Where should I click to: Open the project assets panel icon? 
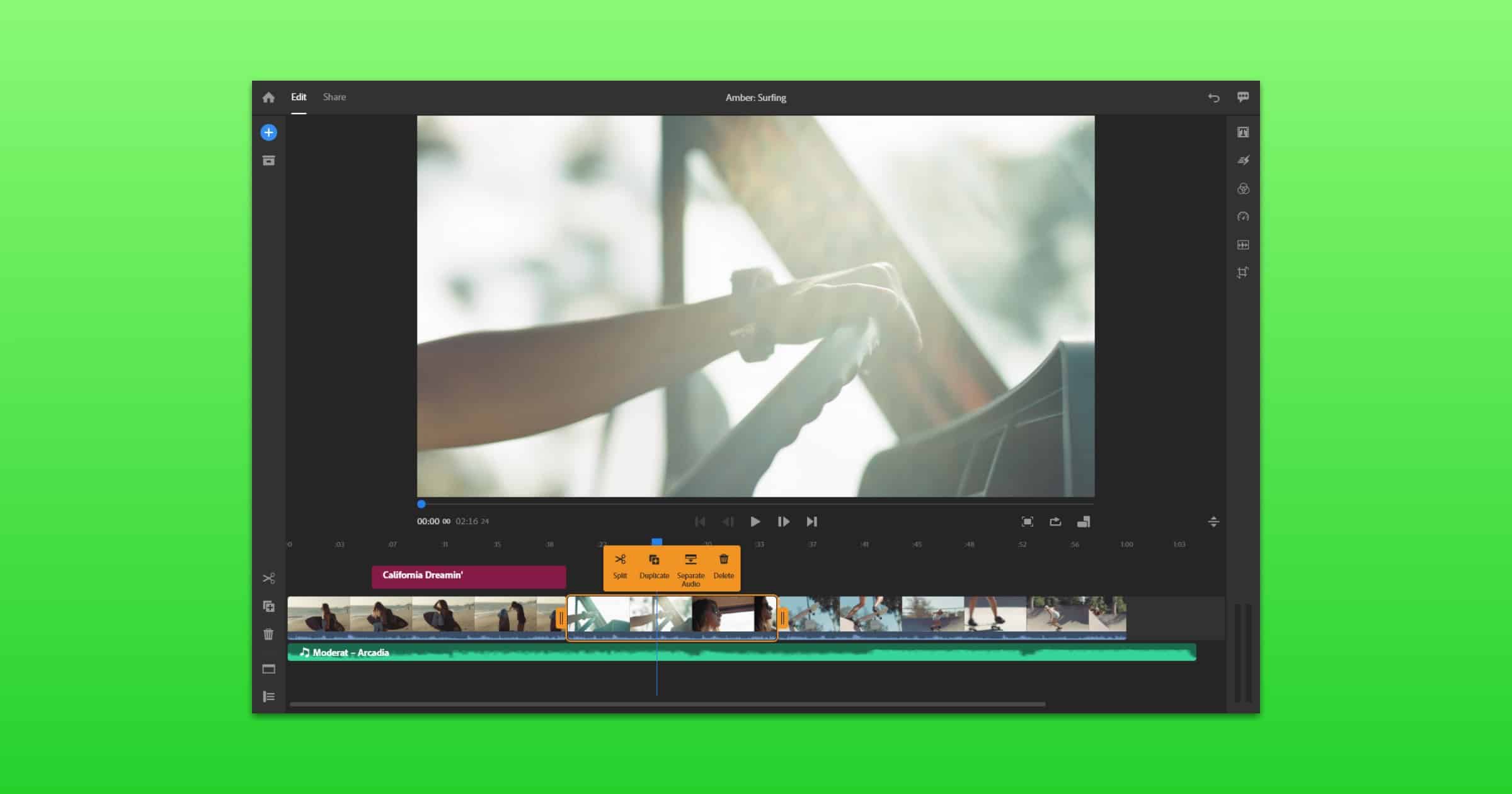click(268, 161)
